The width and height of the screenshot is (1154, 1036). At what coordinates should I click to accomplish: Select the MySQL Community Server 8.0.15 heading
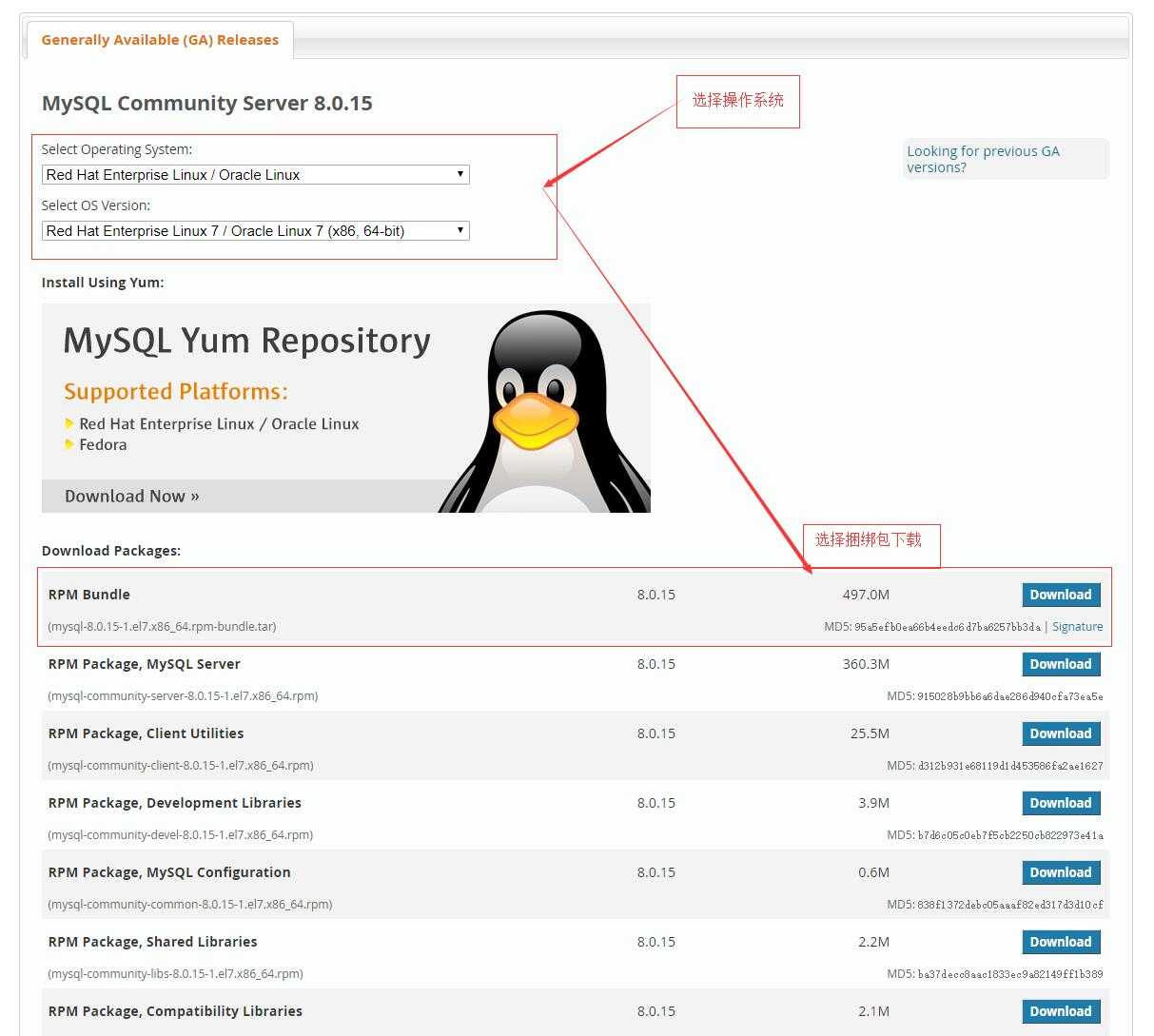(x=207, y=103)
